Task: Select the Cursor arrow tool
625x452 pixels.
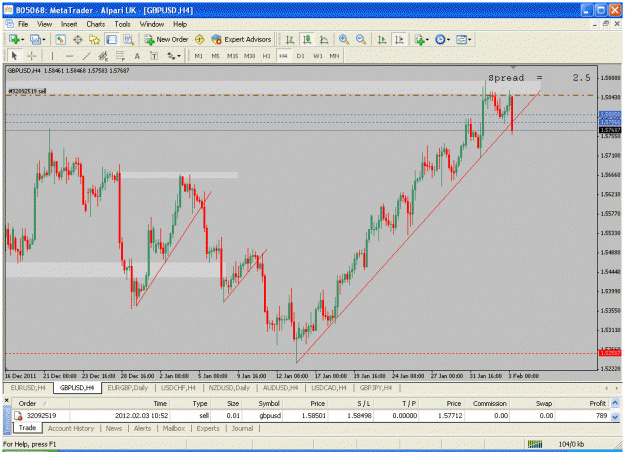Action: tap(14, 56)
